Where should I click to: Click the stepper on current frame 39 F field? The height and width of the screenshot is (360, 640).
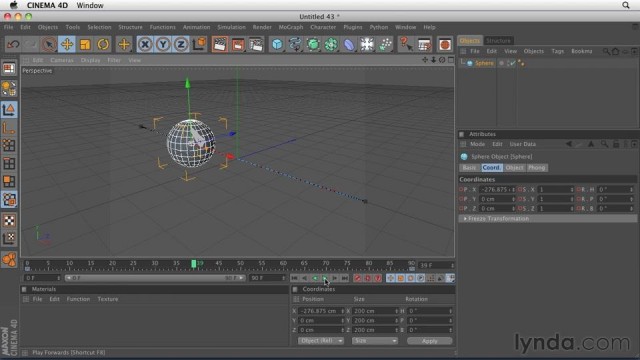(452, 265)
